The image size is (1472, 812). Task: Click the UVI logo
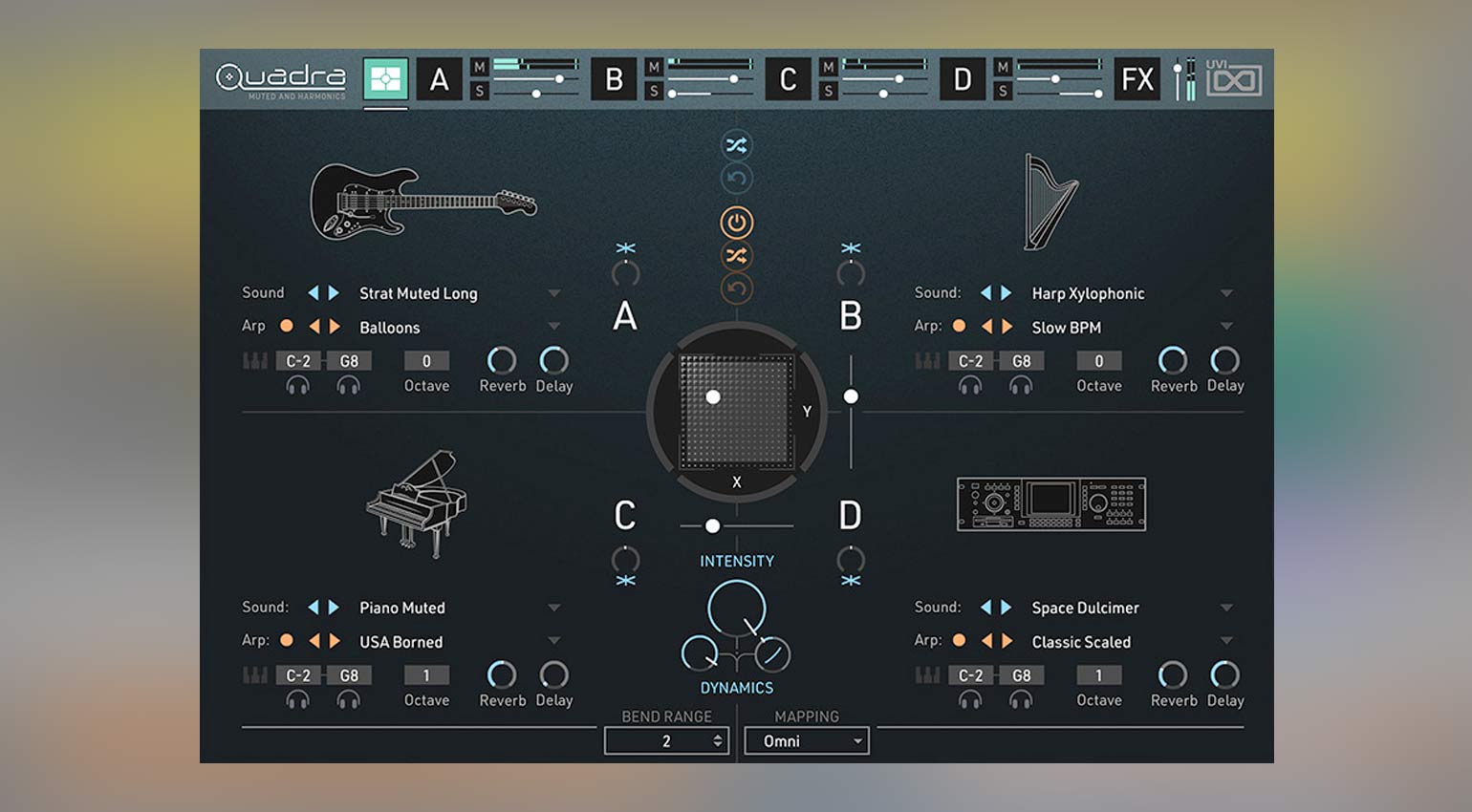[x=1233, y=79]
